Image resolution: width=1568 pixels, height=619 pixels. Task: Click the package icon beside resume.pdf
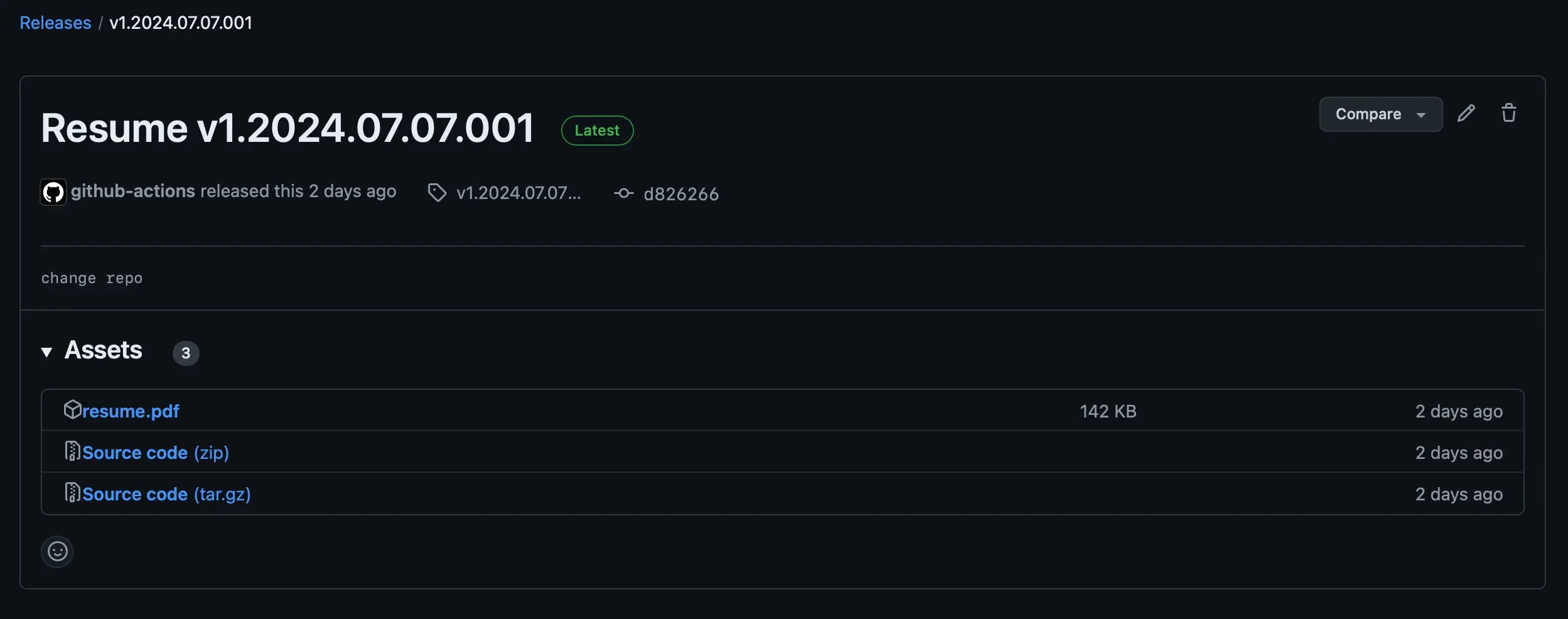click(x=72, y=409)
